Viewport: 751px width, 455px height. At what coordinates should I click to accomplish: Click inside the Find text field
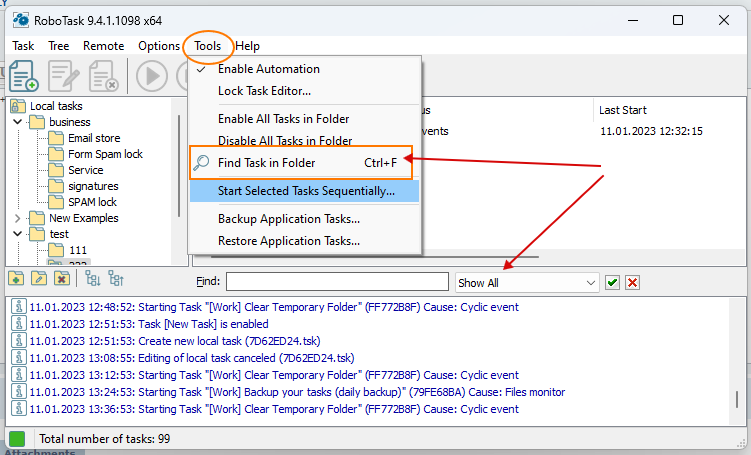tap(337, 282)
